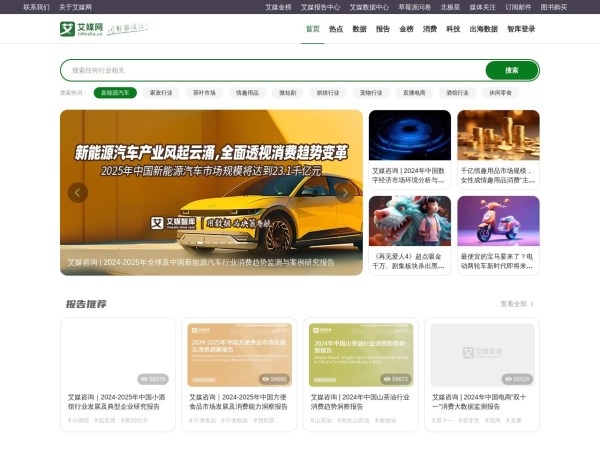Switch to the 报告 nav tab
This screenshot has width=600, height=450.
[383, 29]
